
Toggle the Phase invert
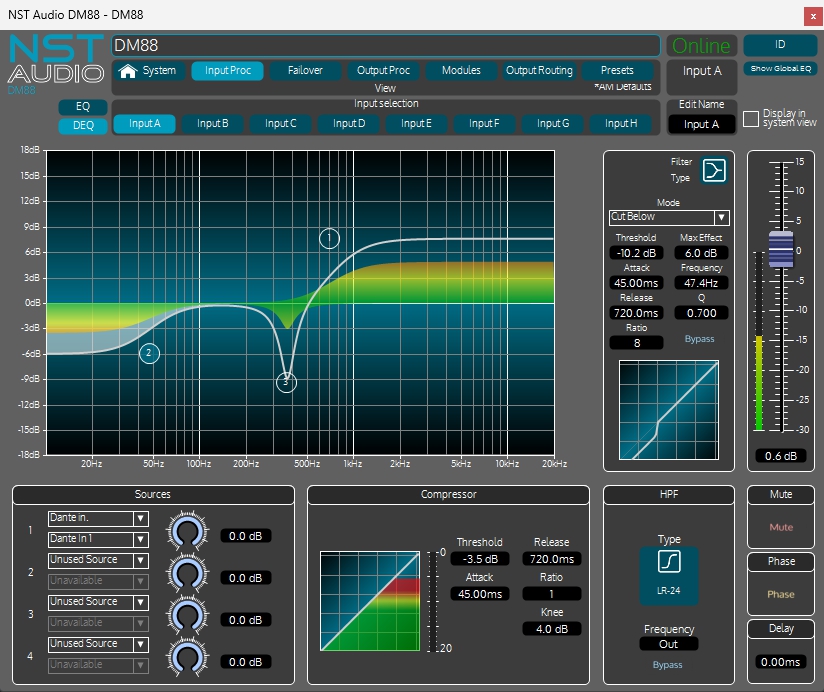[x=781, y=594]
